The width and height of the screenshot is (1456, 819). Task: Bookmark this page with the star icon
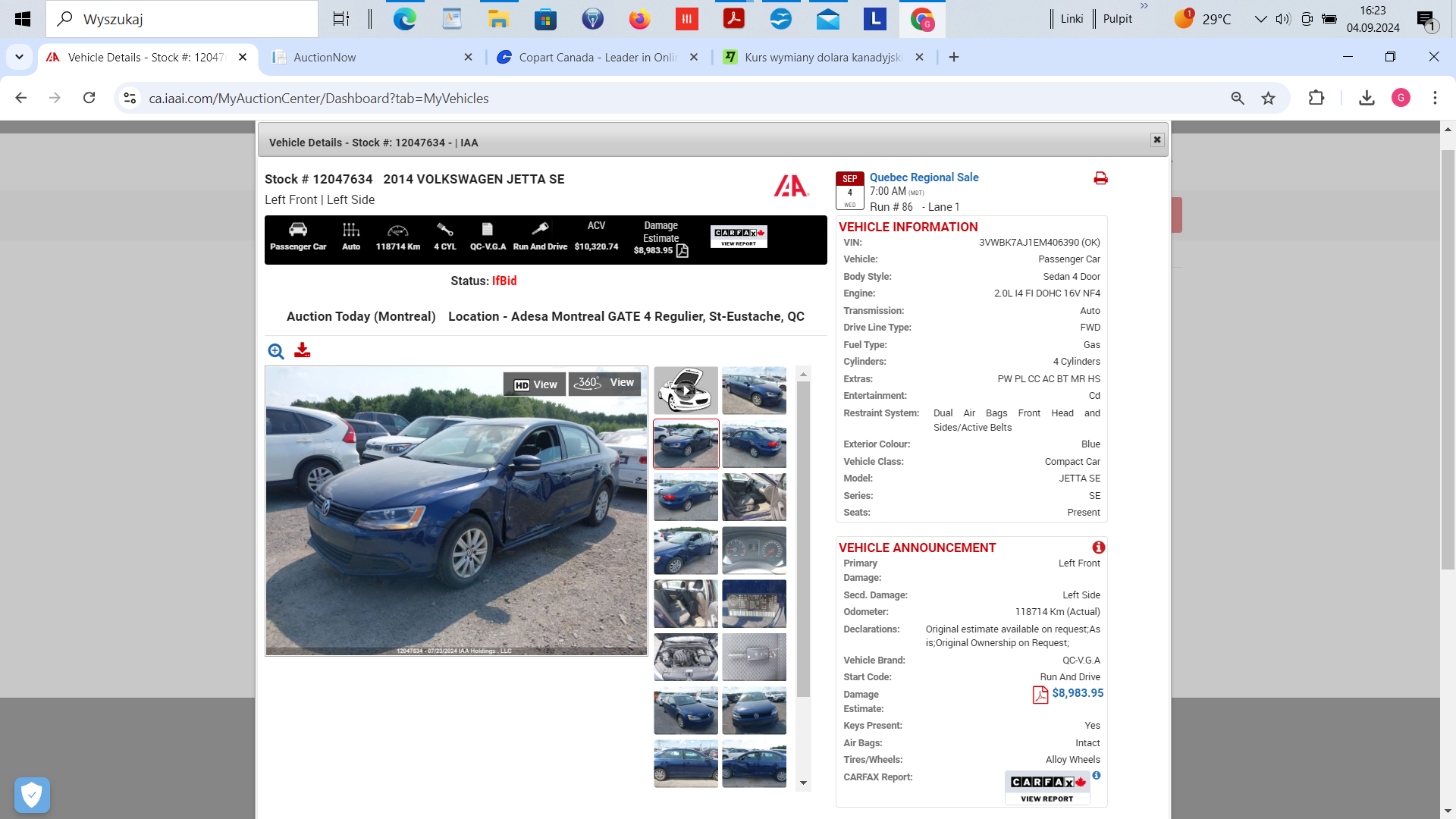(1268, 98)
